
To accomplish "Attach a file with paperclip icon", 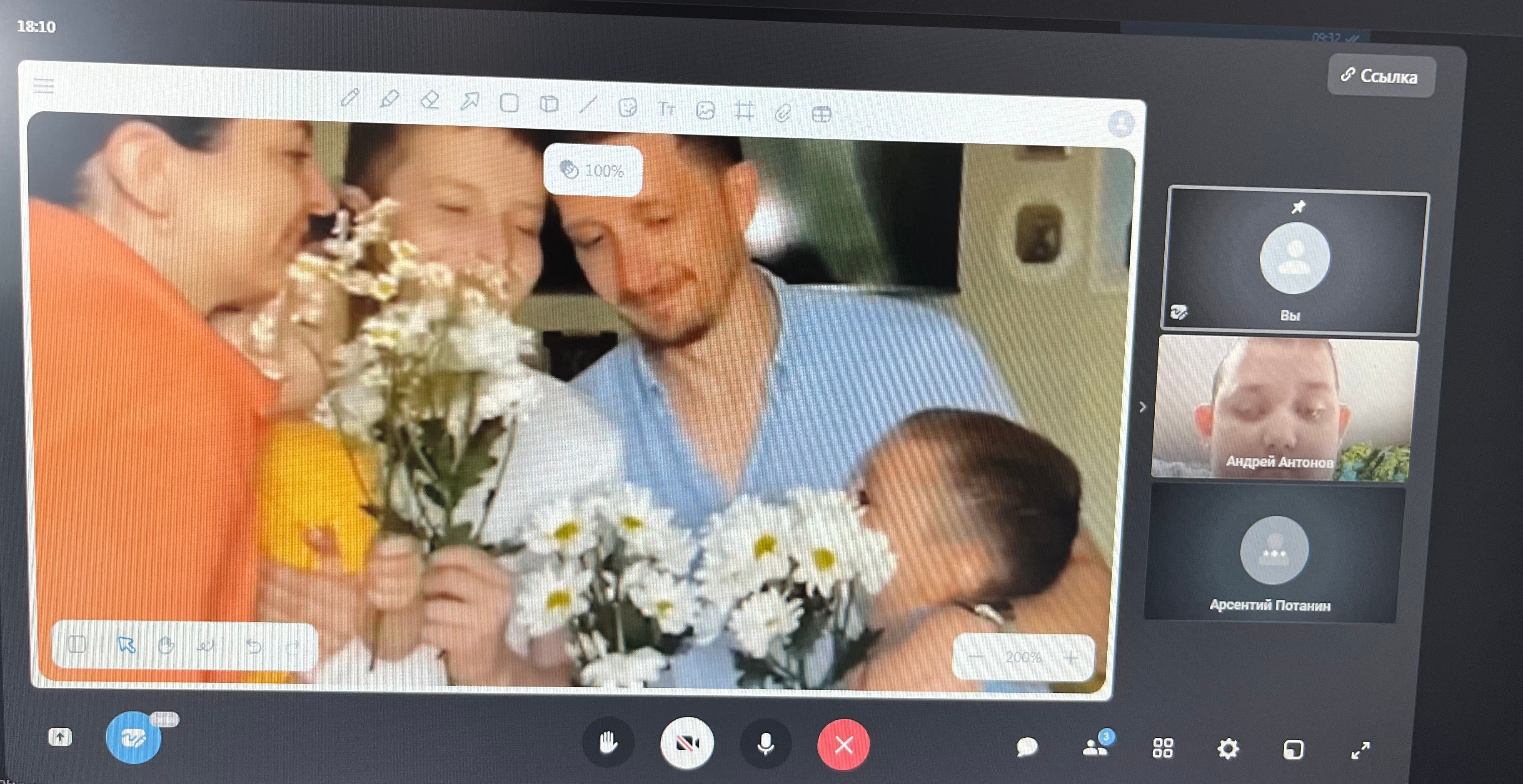I will point(783,112).
